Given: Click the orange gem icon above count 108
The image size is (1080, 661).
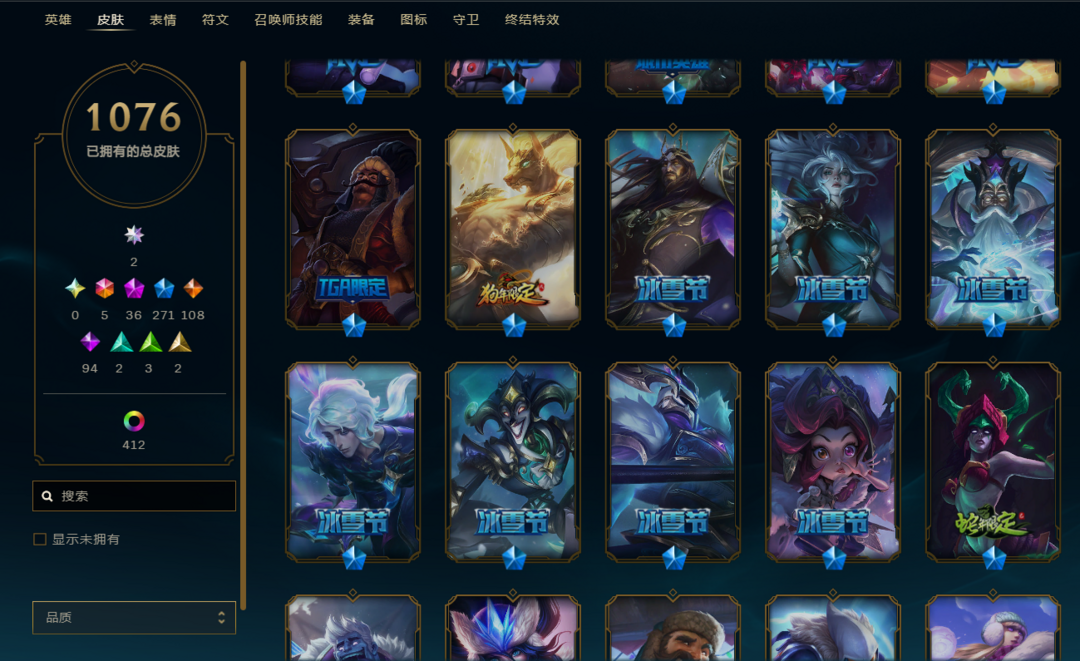Looking at the screenshot, I should 193,288.
